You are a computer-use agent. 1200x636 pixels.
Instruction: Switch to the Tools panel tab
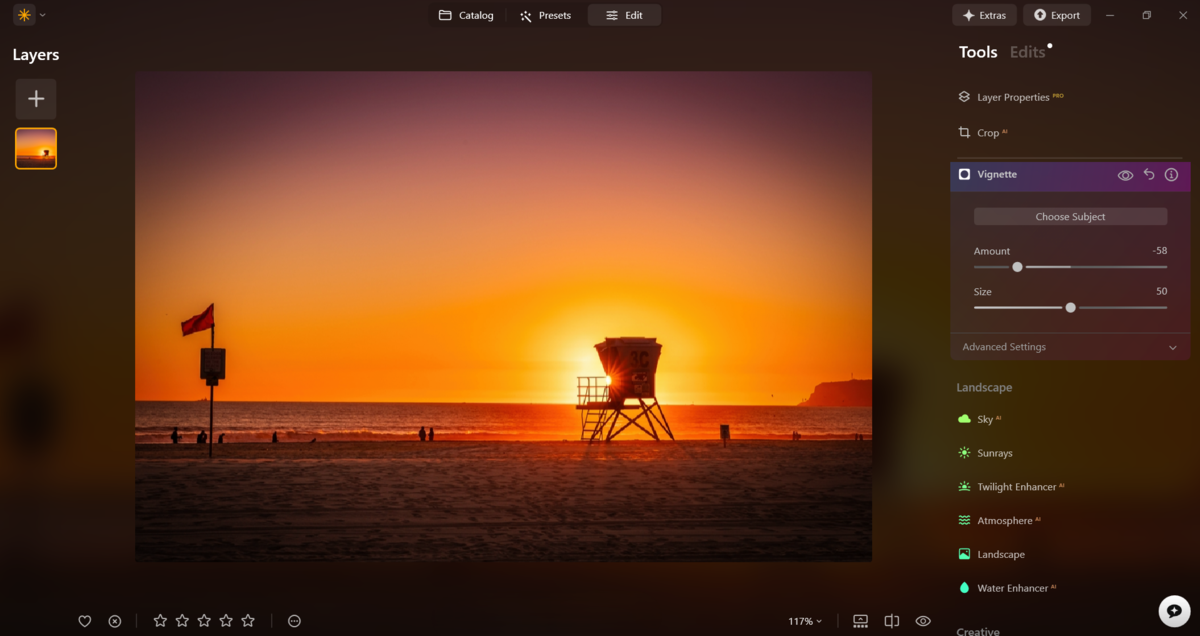978,52
